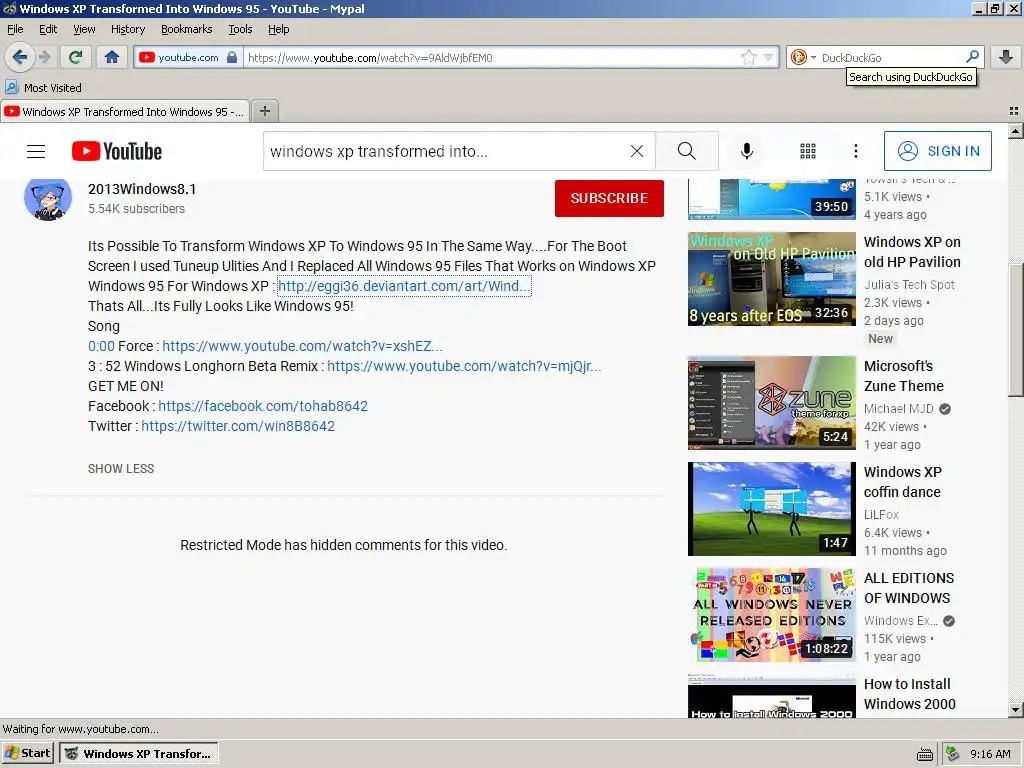Open the View menu
The width and height of the screenshot is (1024, 768).
coord(84,29)
